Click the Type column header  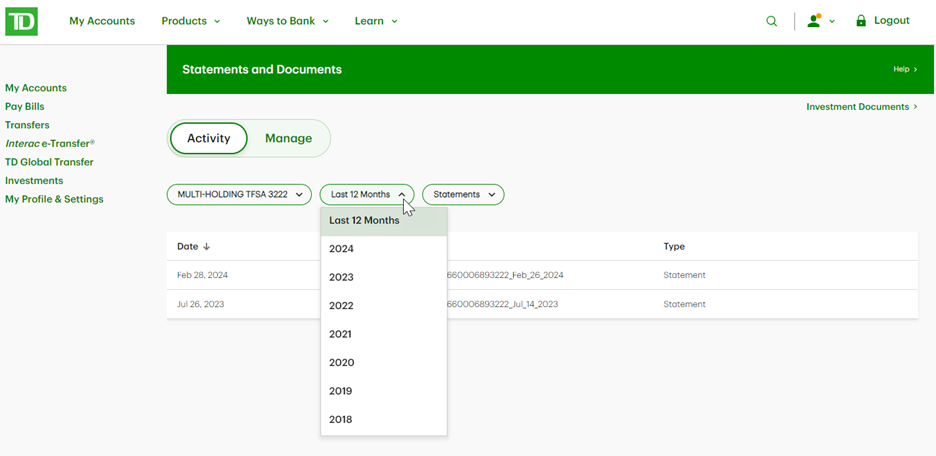coord(674,246)
